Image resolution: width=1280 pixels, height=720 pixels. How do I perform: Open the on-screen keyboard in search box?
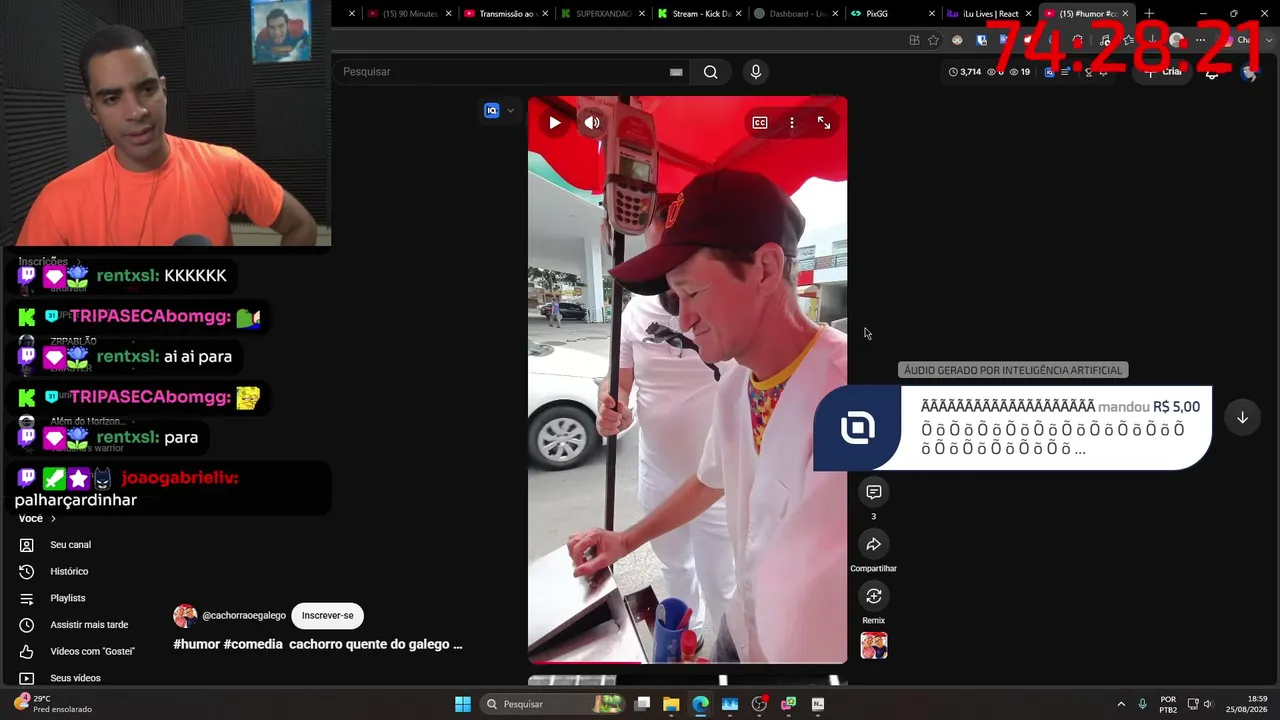676,72
